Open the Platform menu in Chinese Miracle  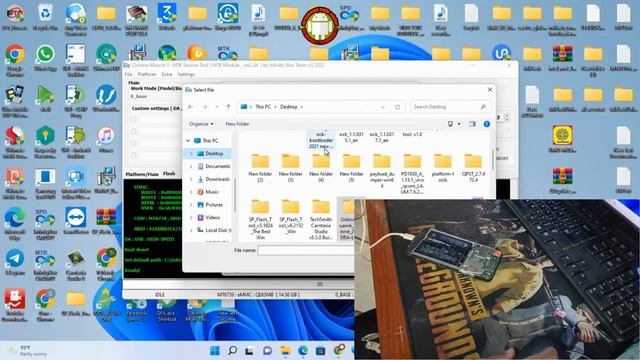pos(147,74)
